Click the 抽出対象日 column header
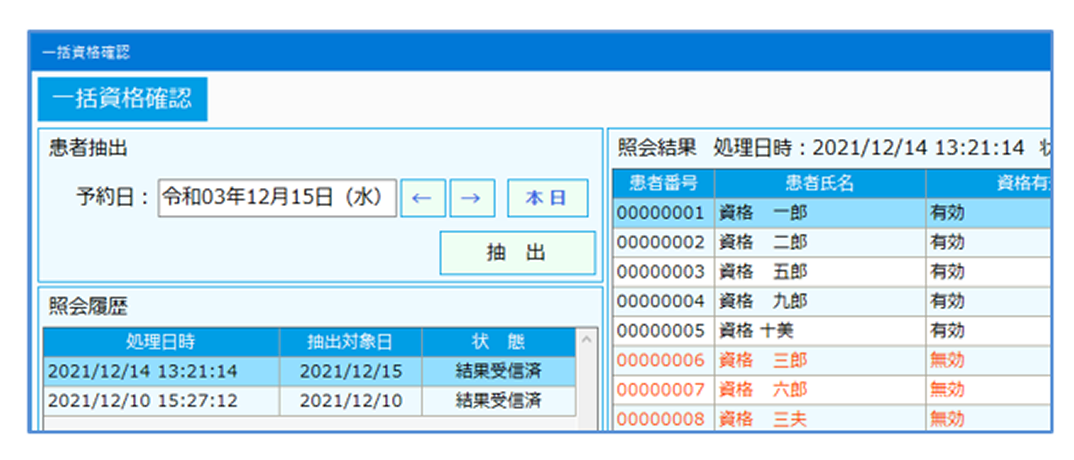 (351, 342)
